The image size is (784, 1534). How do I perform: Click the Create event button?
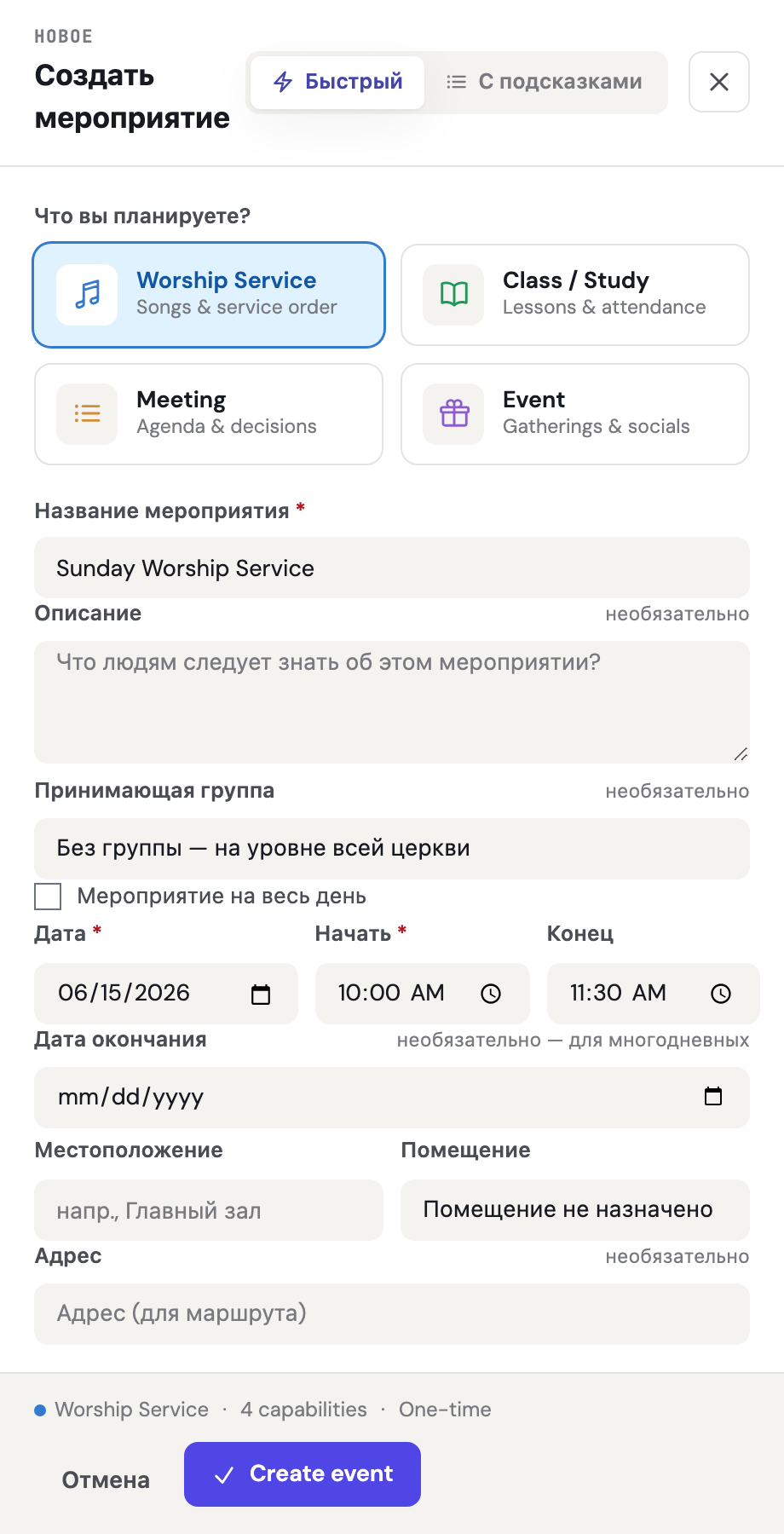click(x=303, y=1474)
